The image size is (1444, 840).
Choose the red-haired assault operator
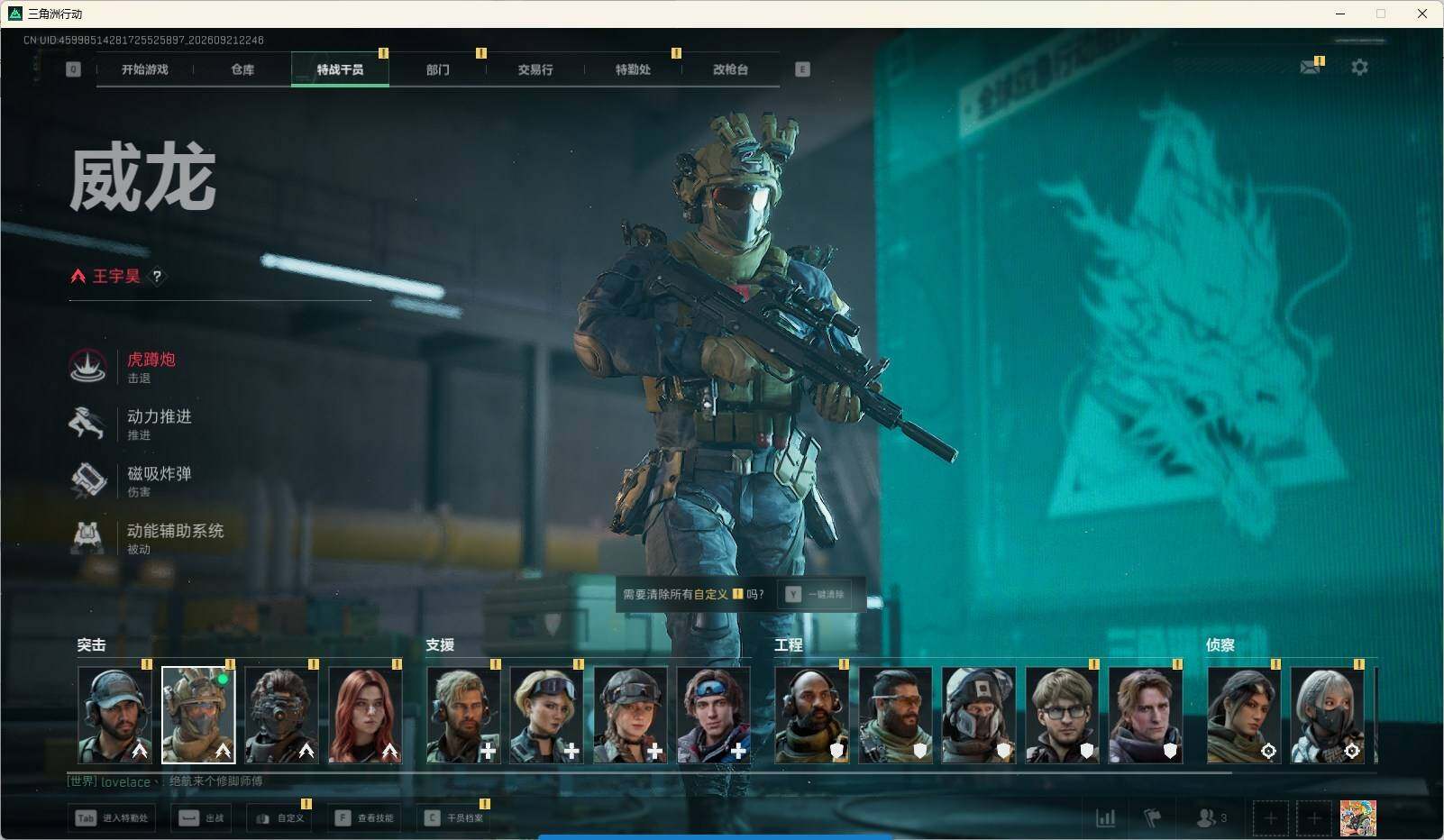click(x=365, y=715)
